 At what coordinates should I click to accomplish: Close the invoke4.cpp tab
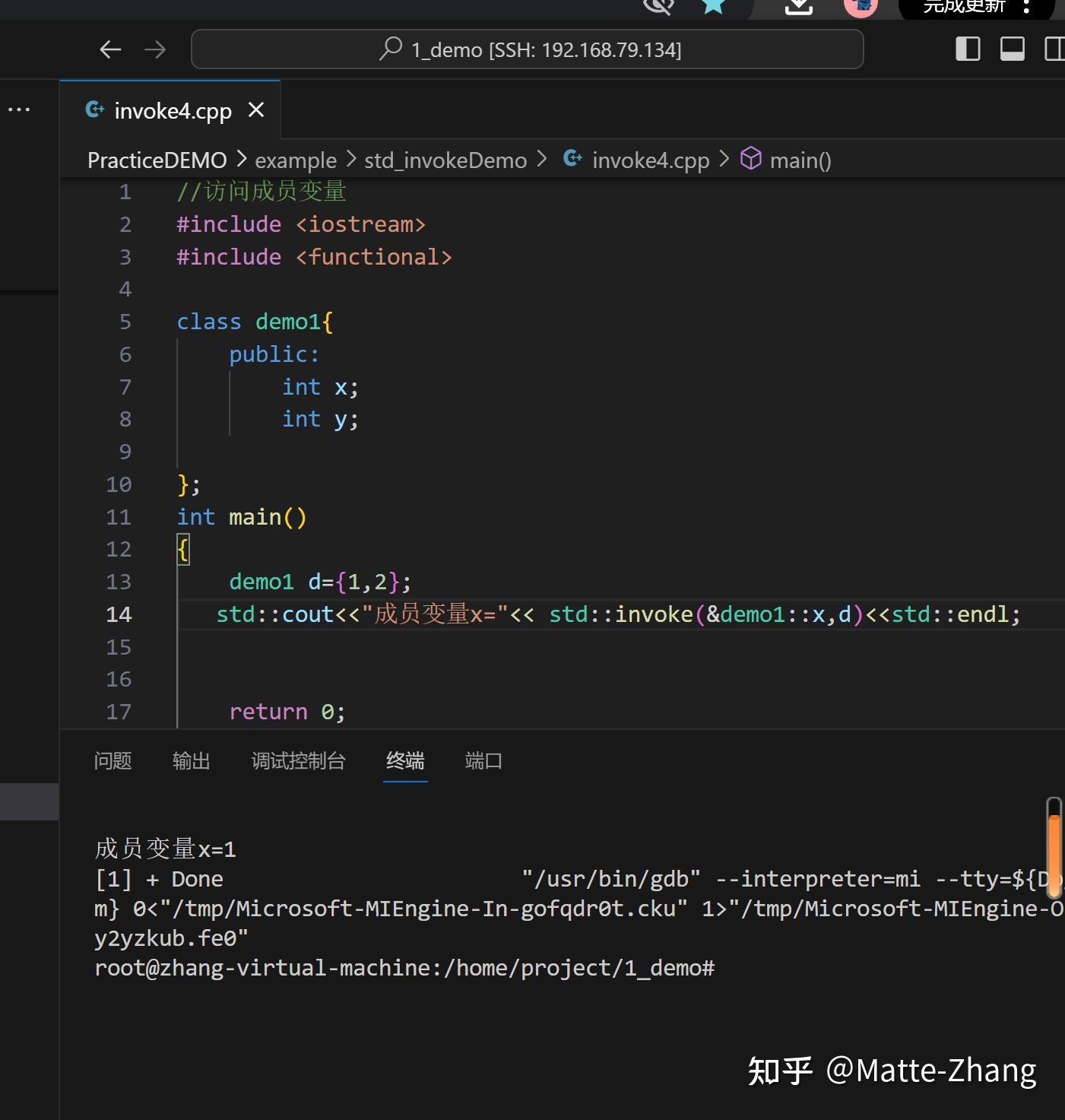255,109
